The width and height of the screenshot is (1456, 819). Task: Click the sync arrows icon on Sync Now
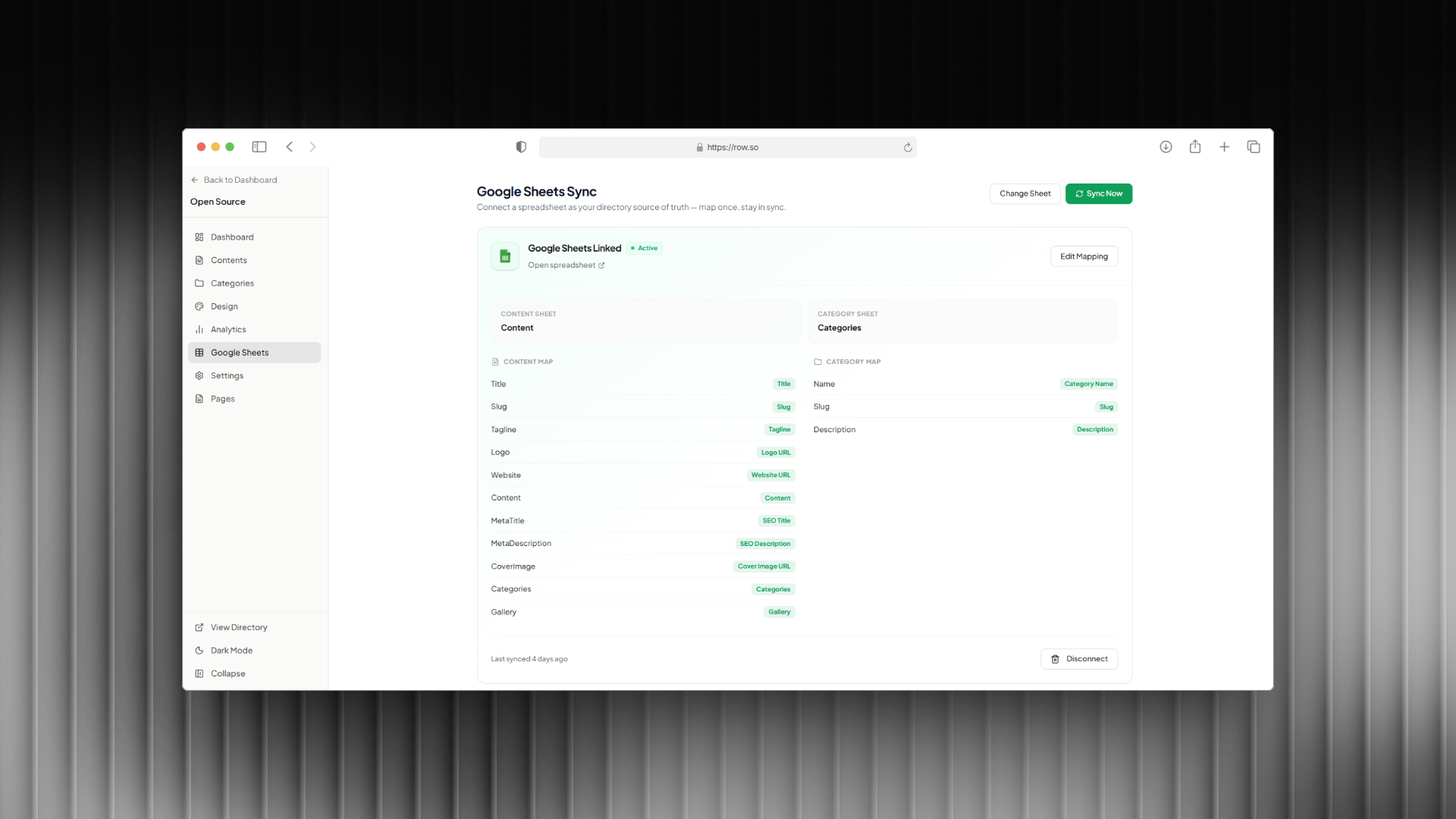(1079, 194)
